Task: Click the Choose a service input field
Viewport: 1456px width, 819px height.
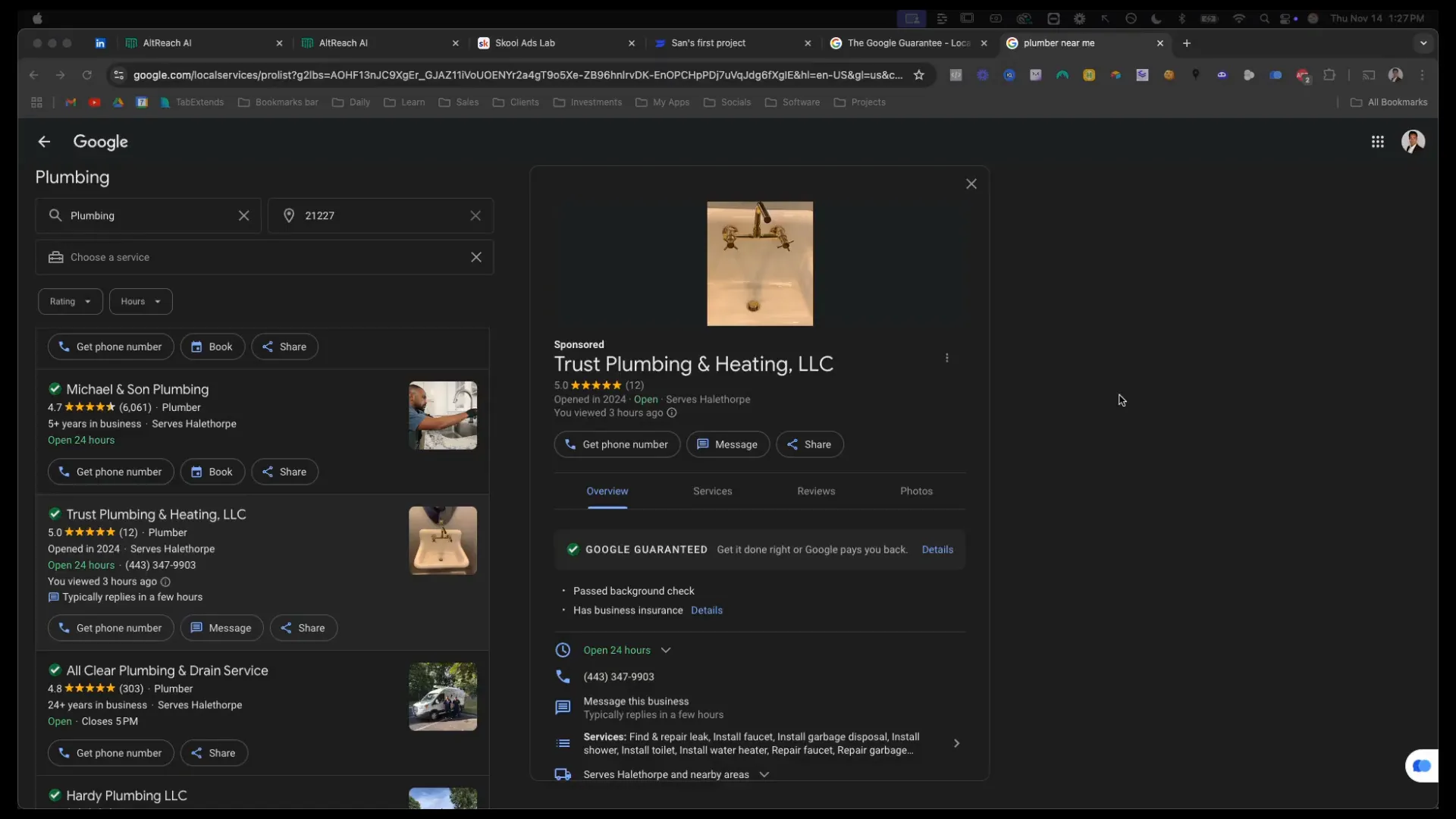Action: [258, 258]
